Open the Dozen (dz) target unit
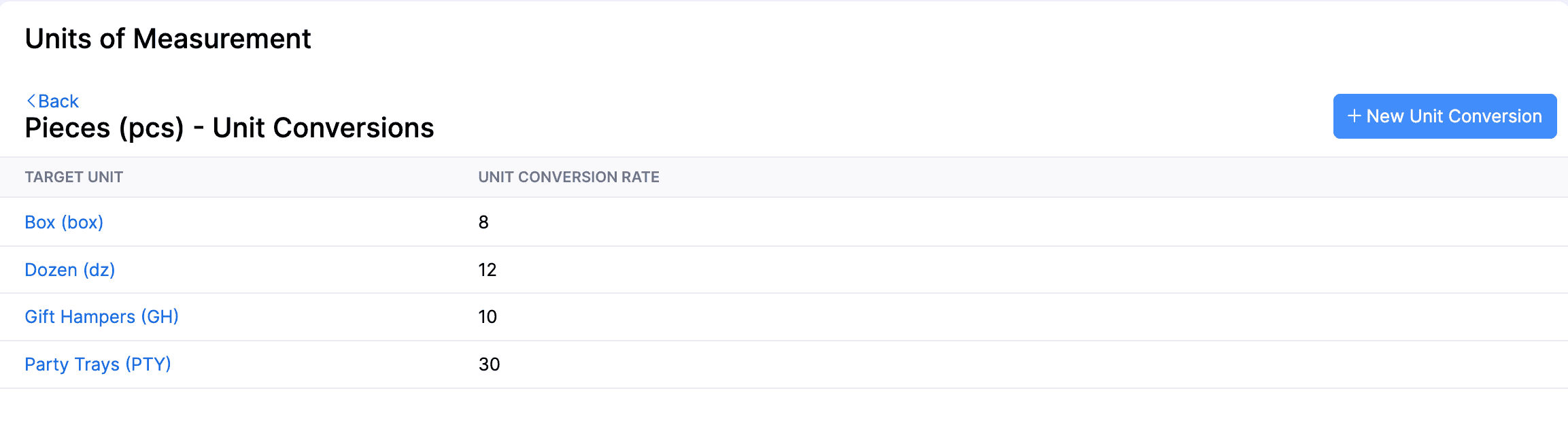The height and width of the screenshot is (427, 1568). [69, 270]
